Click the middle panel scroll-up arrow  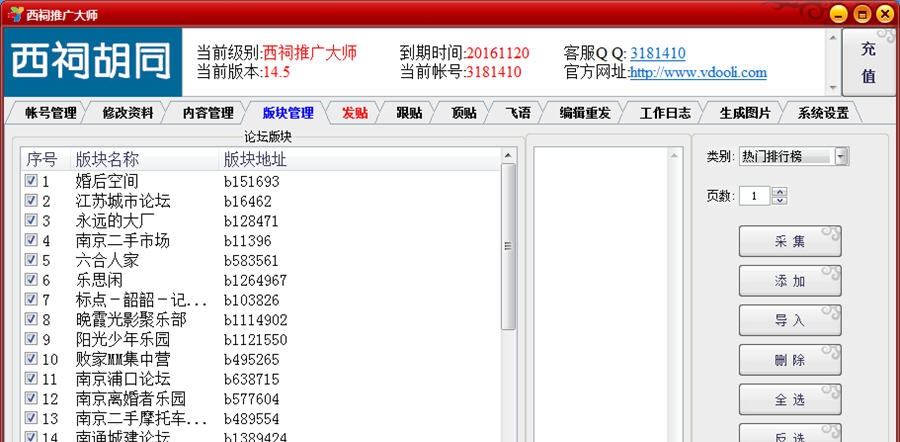click(675, 155)
